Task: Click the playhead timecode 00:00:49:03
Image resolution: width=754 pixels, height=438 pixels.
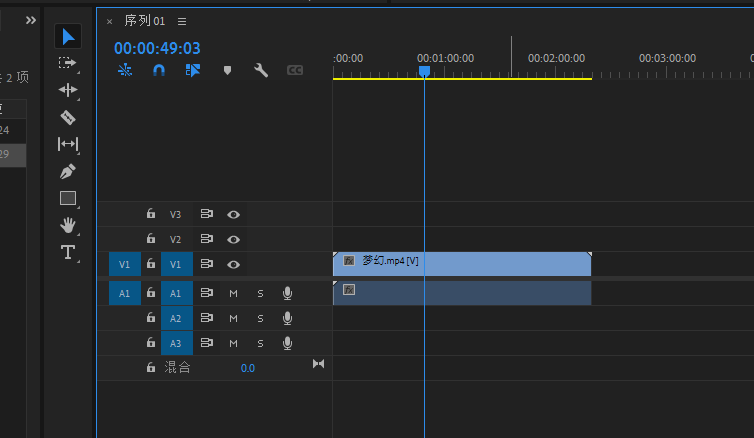Action: coord(157,48)
